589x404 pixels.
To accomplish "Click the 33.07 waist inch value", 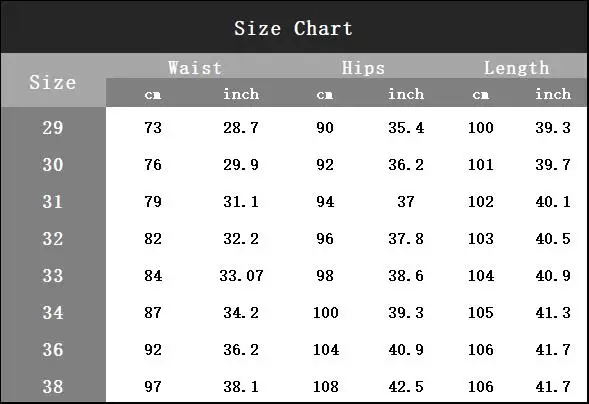I will click(x=242, y=276).
